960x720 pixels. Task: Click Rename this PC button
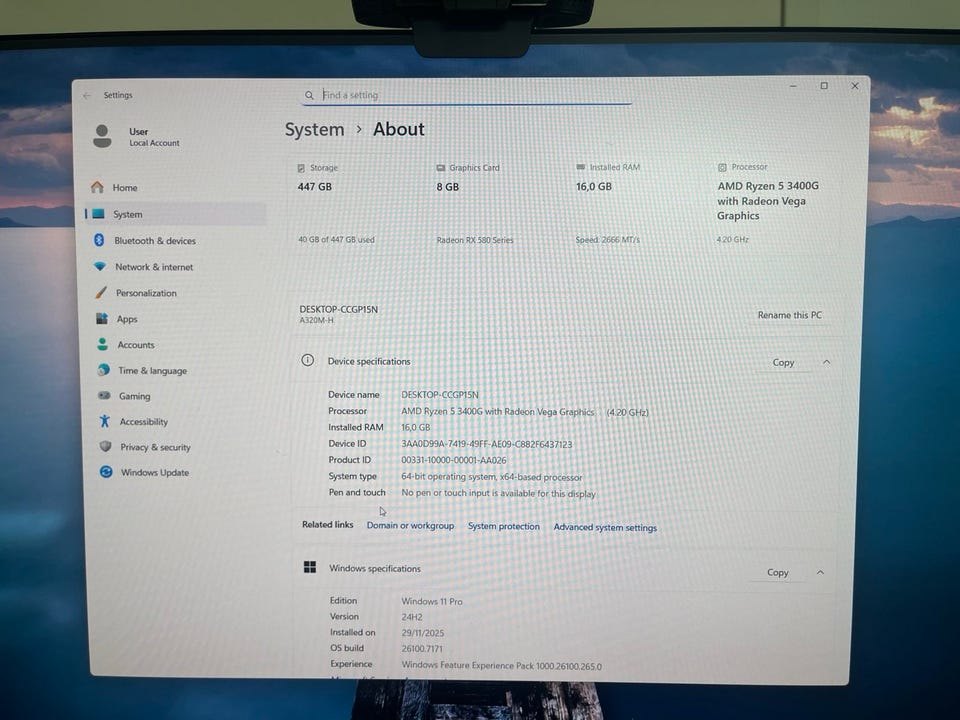(789, 315)
